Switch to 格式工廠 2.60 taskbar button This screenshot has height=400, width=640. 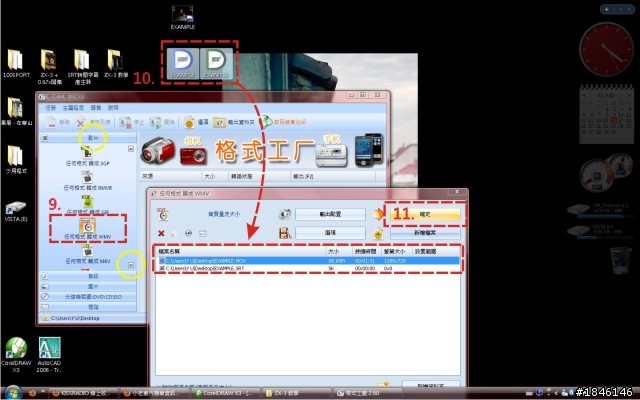(366, 393)
